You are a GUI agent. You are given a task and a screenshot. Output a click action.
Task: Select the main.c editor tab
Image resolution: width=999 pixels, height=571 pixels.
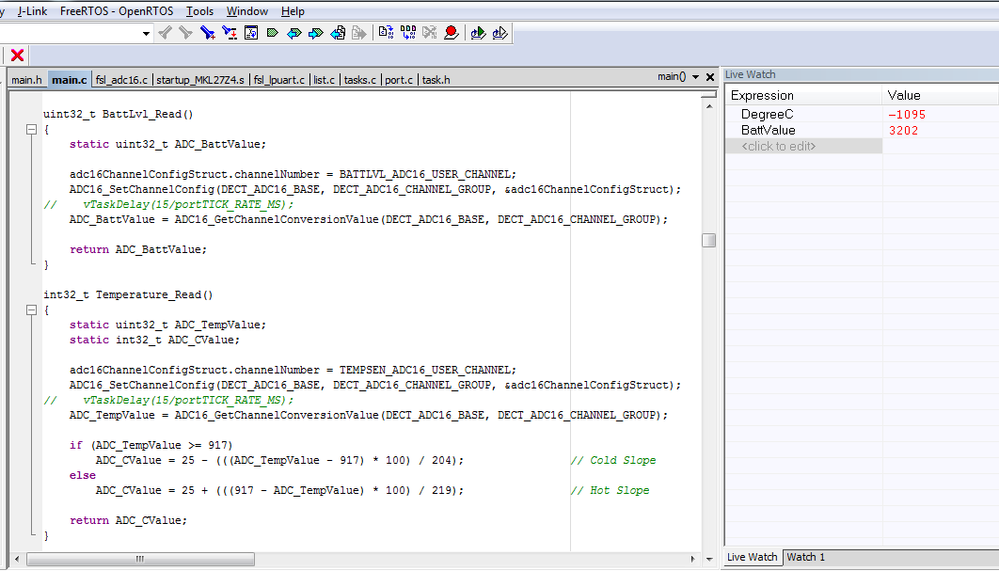69,80
